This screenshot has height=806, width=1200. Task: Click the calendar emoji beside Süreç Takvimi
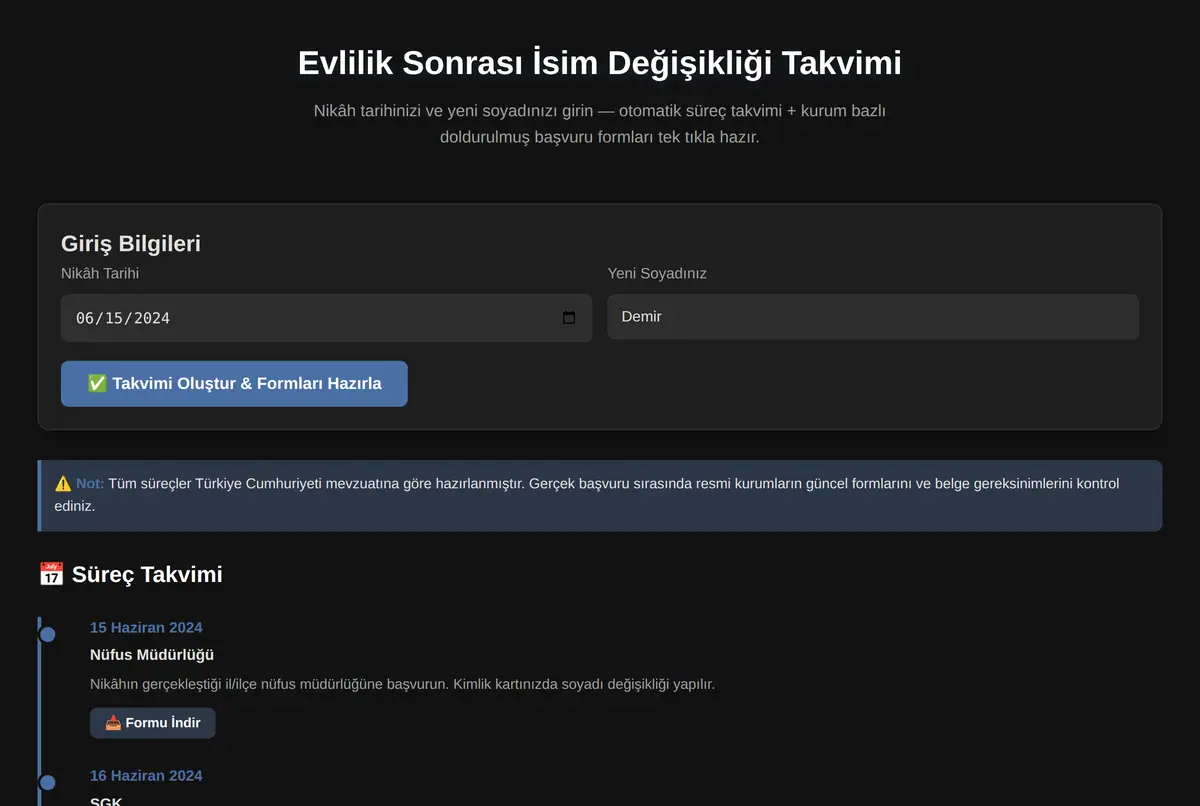(51, 575)
